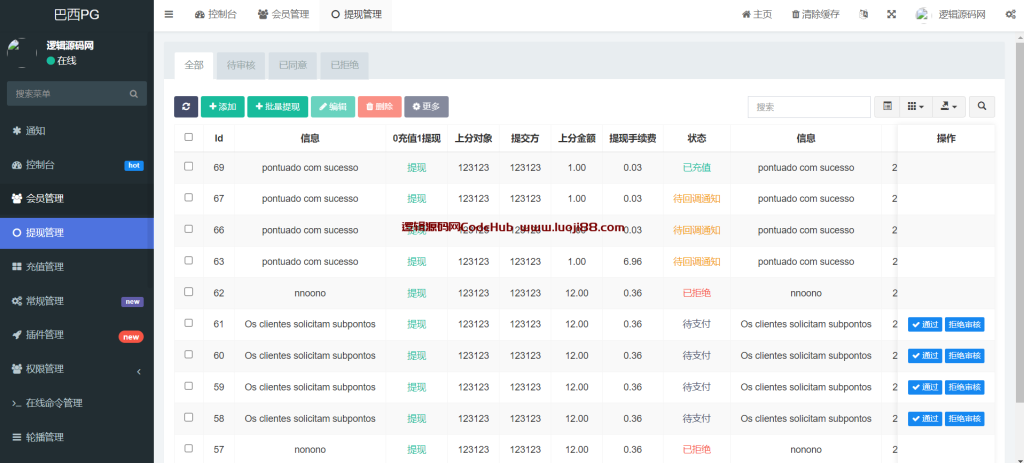The width and height of the screenshot is (1024, 463).
Task: Focus the 搜索菜单 sidebar search field
Action: 76,94
